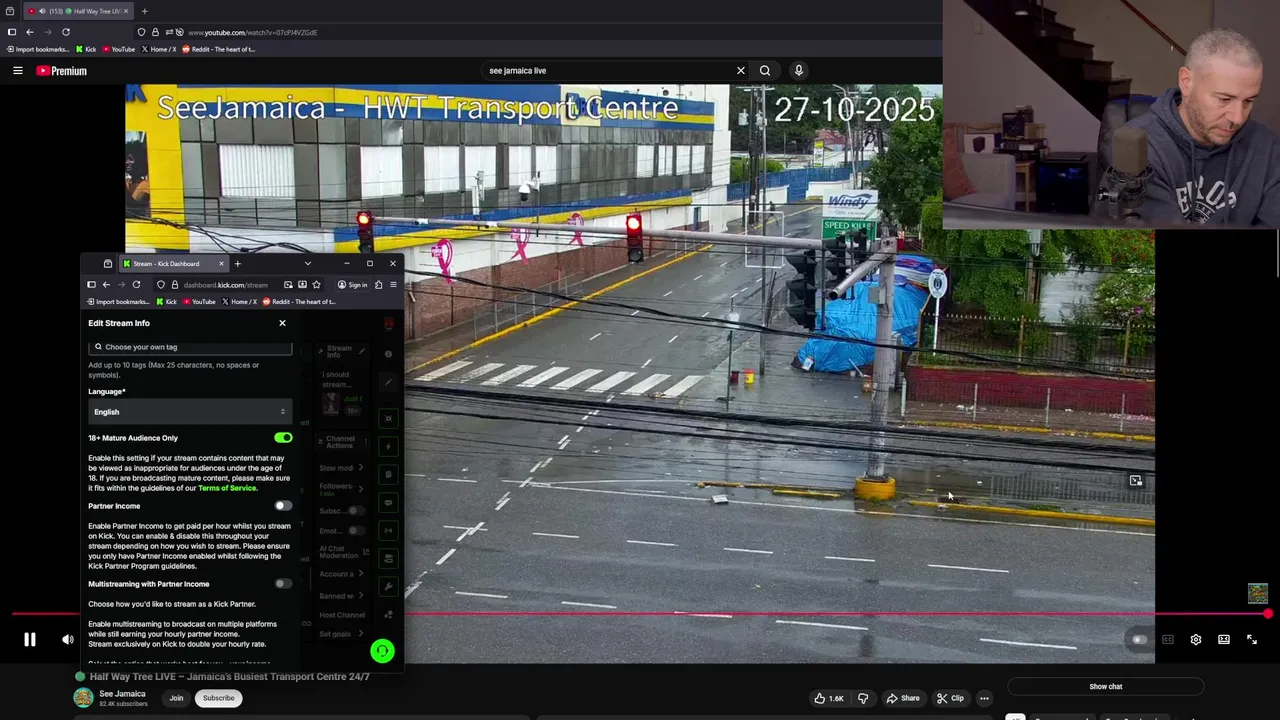Click the red live playhead marker
Viewport: 1280px width, 720px height.
1268,614
